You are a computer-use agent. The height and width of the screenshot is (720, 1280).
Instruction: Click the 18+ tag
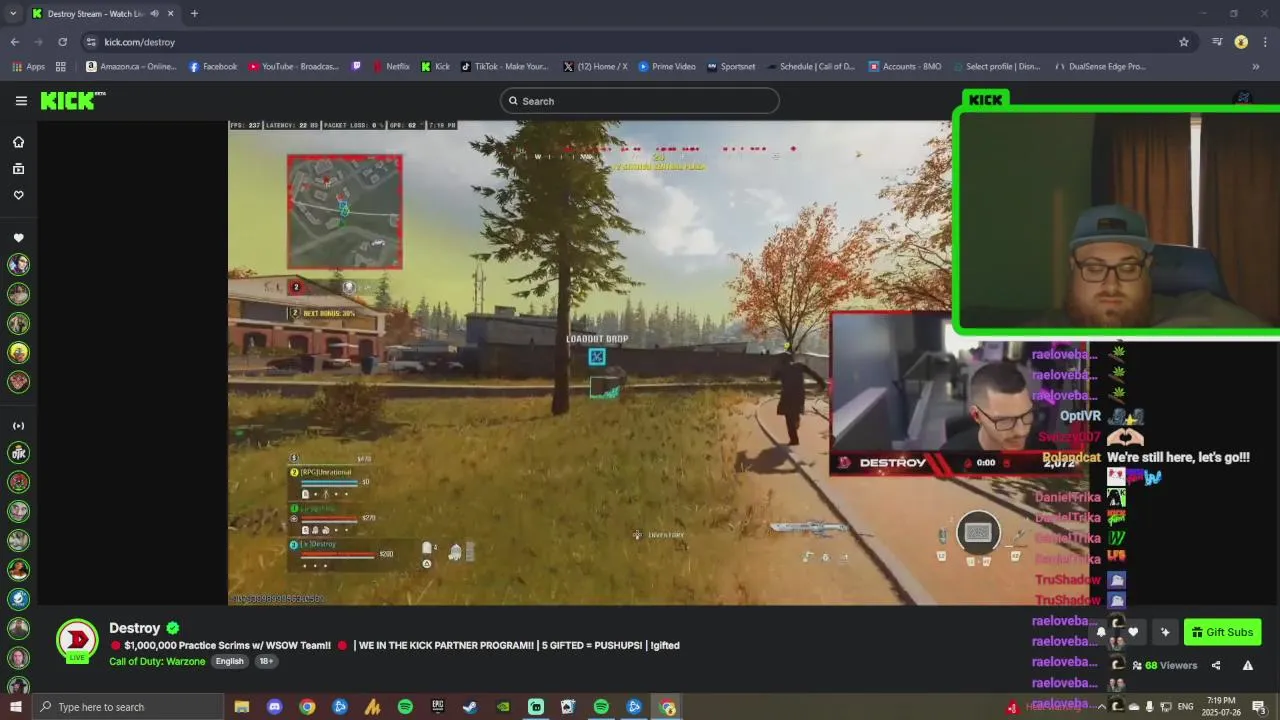(x=266, y=661)
